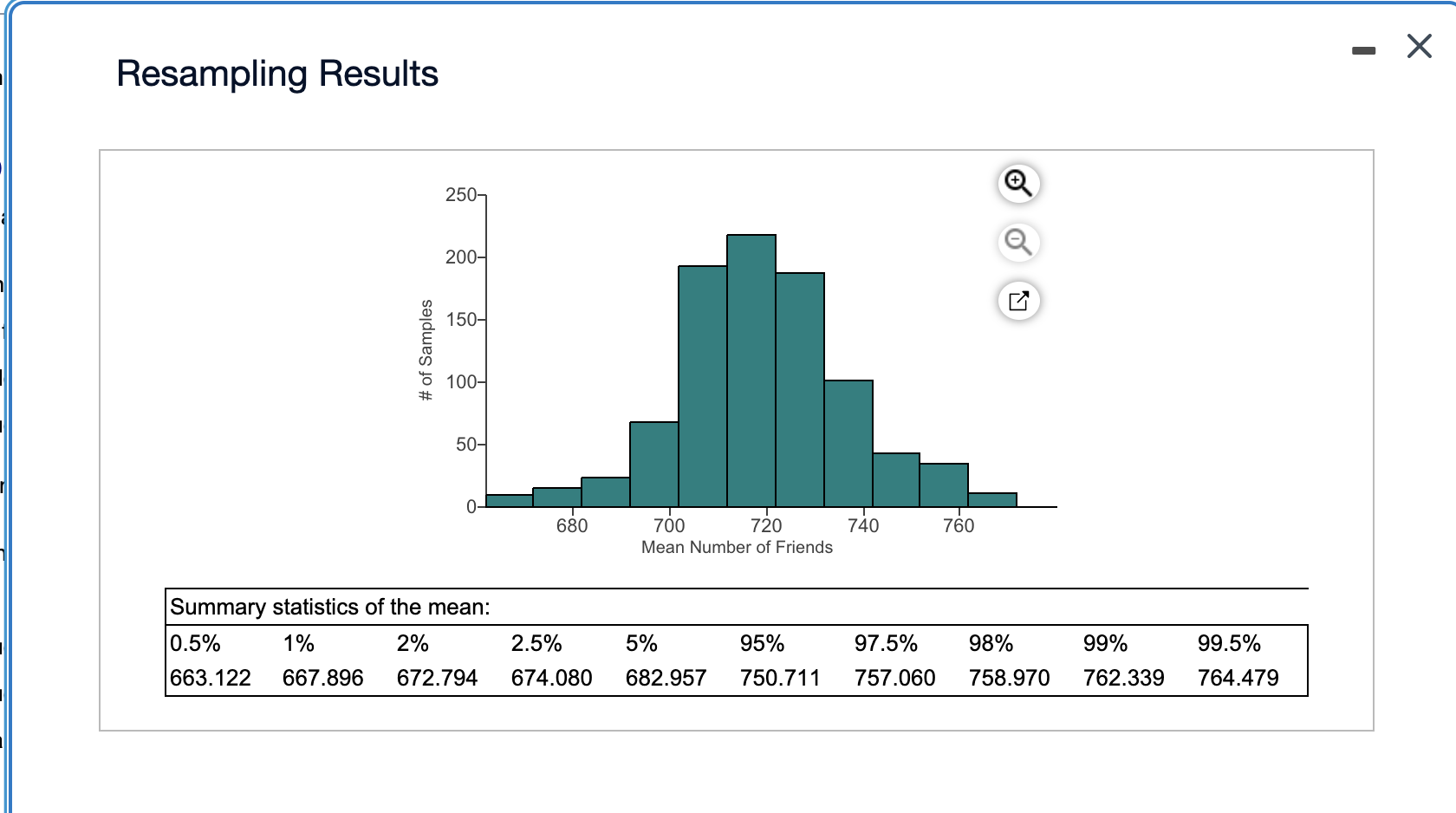Select the 2.5% percentile value 674.080
This screenshot has width=1456, height=813.
tap(551, 678)
